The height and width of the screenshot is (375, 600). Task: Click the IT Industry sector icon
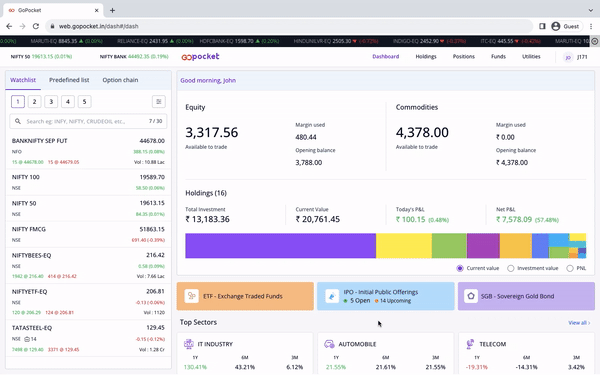pyautogui.click(x=189, y=344)
